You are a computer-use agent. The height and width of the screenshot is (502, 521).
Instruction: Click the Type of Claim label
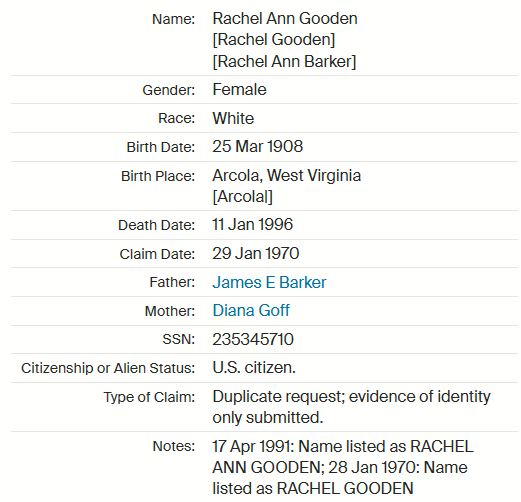(149, 397)
